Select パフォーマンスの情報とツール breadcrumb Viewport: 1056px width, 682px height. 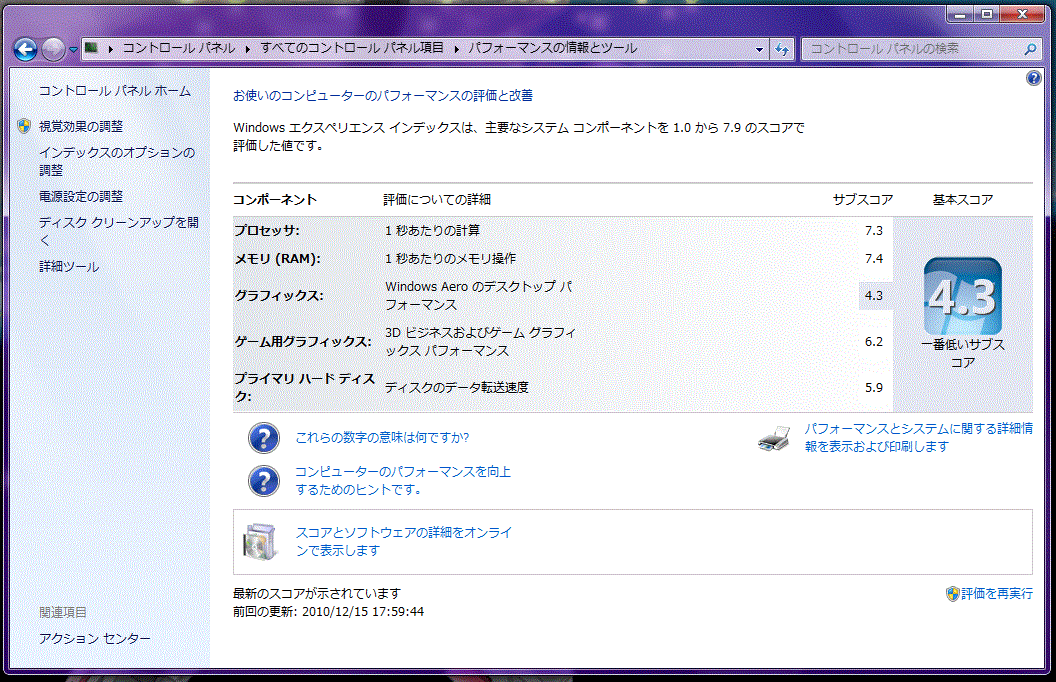pos(552,48)
